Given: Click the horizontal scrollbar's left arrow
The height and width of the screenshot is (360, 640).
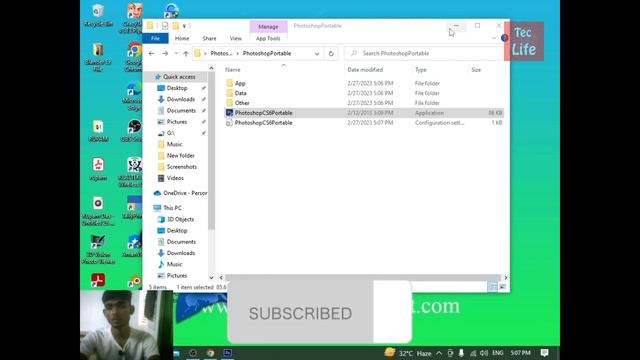Looking at the screenshot, I should 221,278.
